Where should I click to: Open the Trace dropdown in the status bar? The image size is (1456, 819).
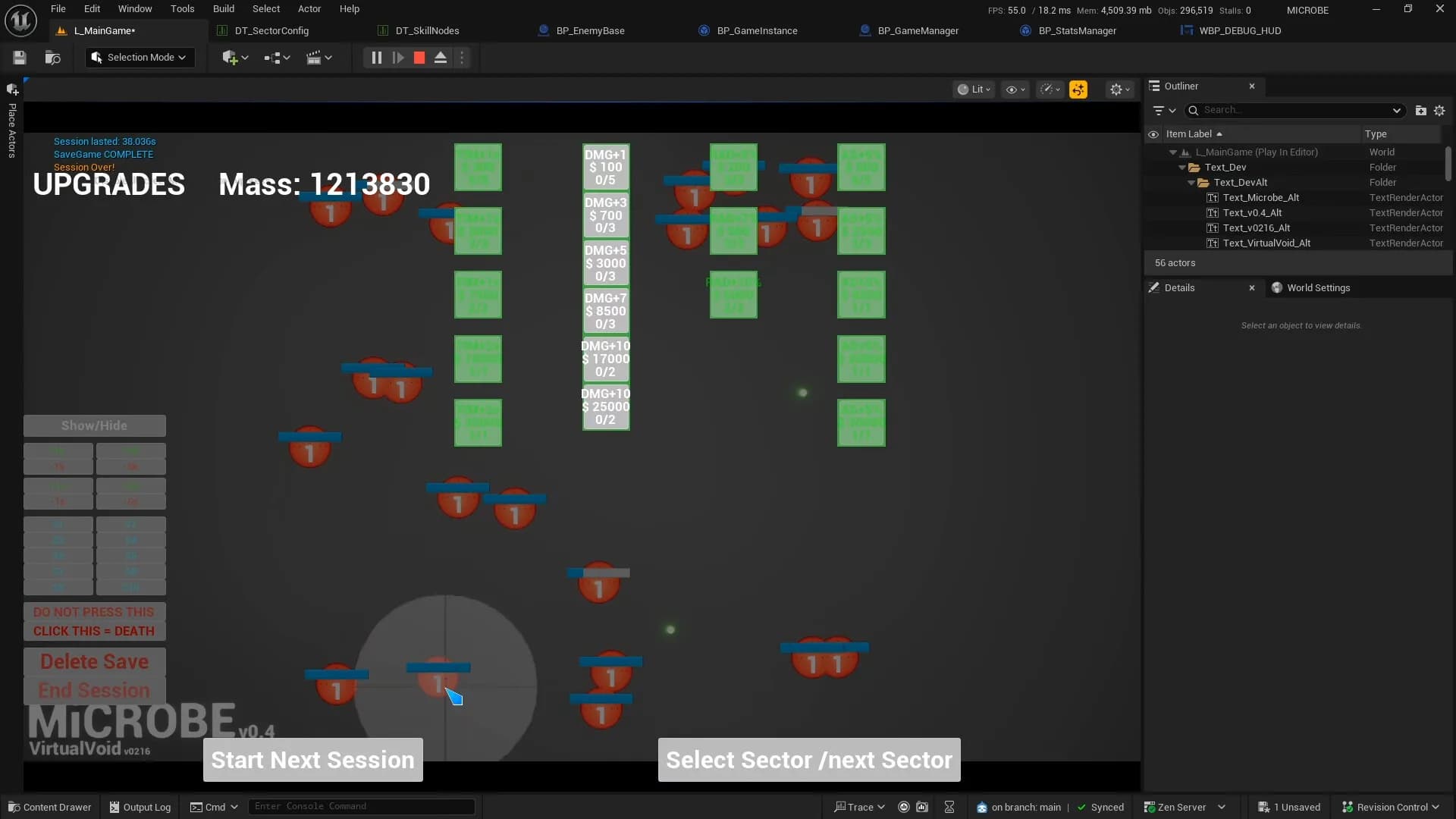pos(859,807)
